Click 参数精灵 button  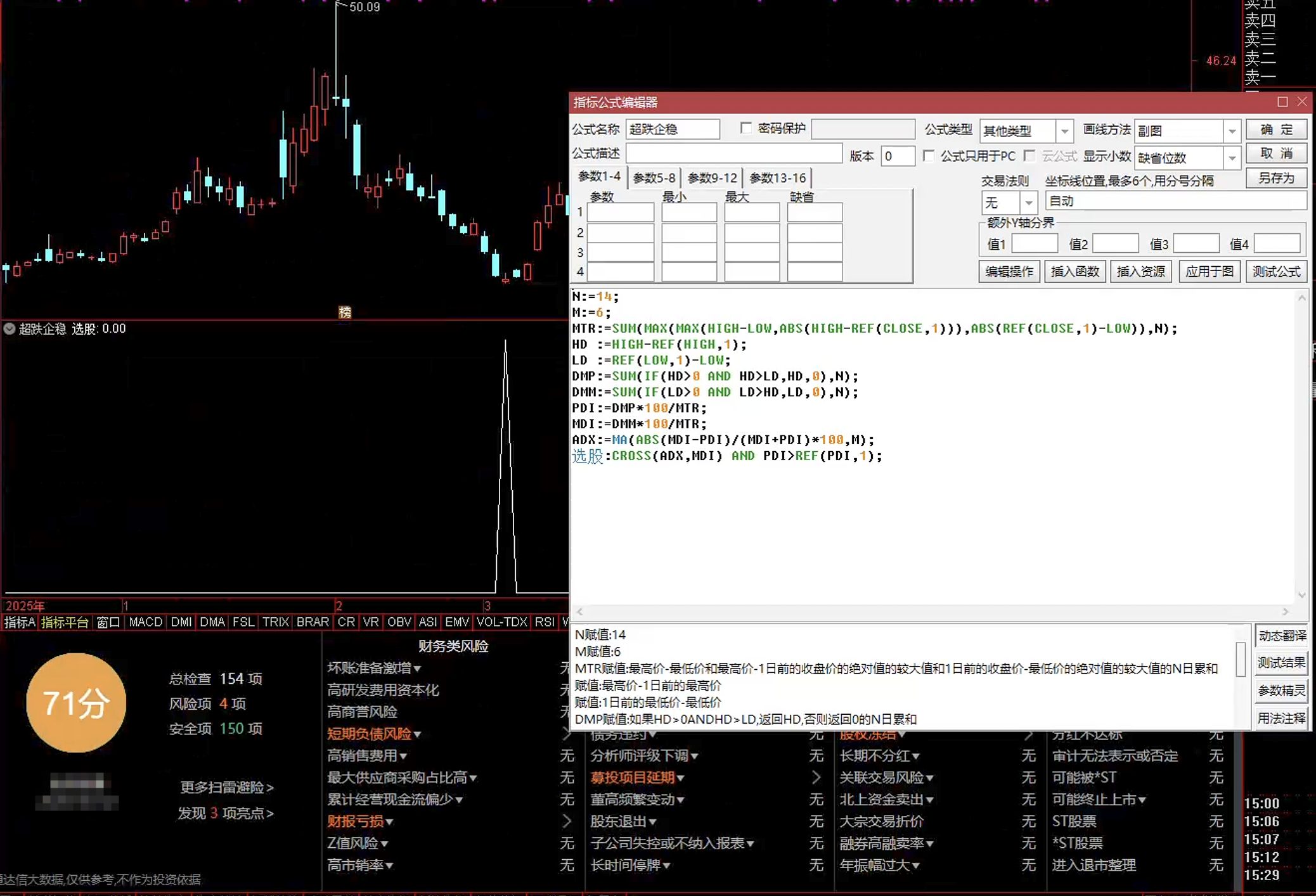pos(1282,691)
